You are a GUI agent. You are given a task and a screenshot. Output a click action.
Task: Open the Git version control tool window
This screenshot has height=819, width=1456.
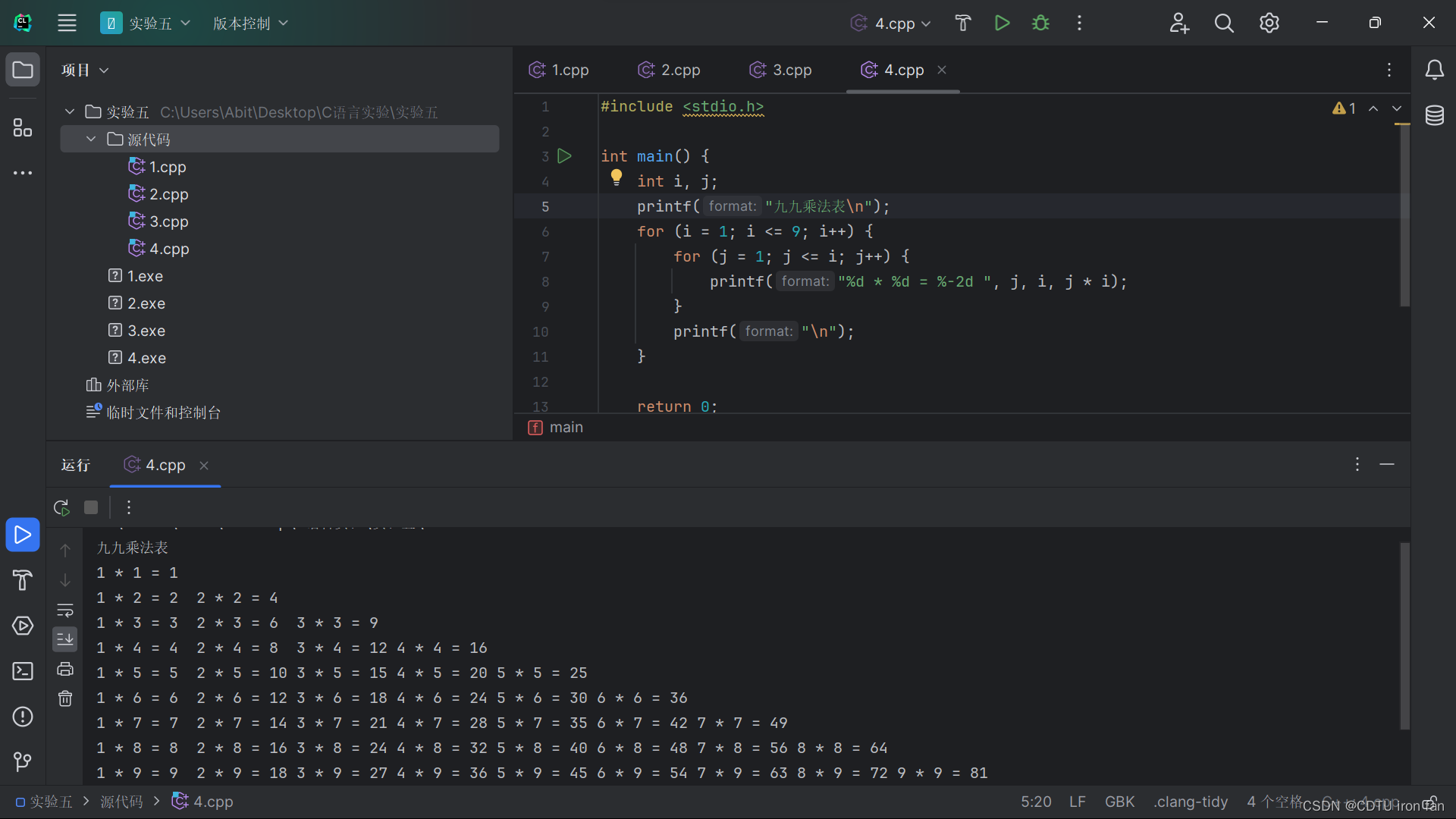pyautogui.click(x=23, y=761)
